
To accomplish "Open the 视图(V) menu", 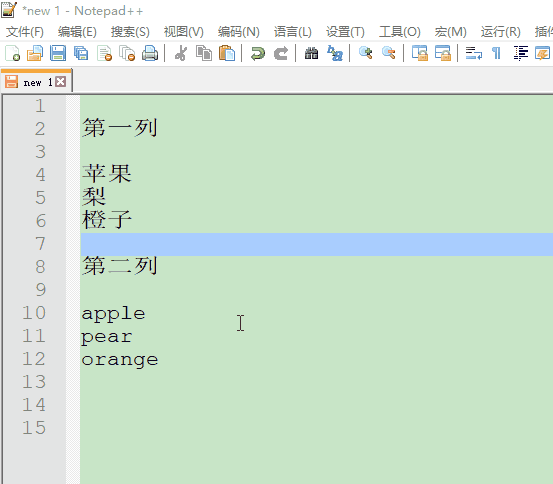I will click(x=184, y=32).
